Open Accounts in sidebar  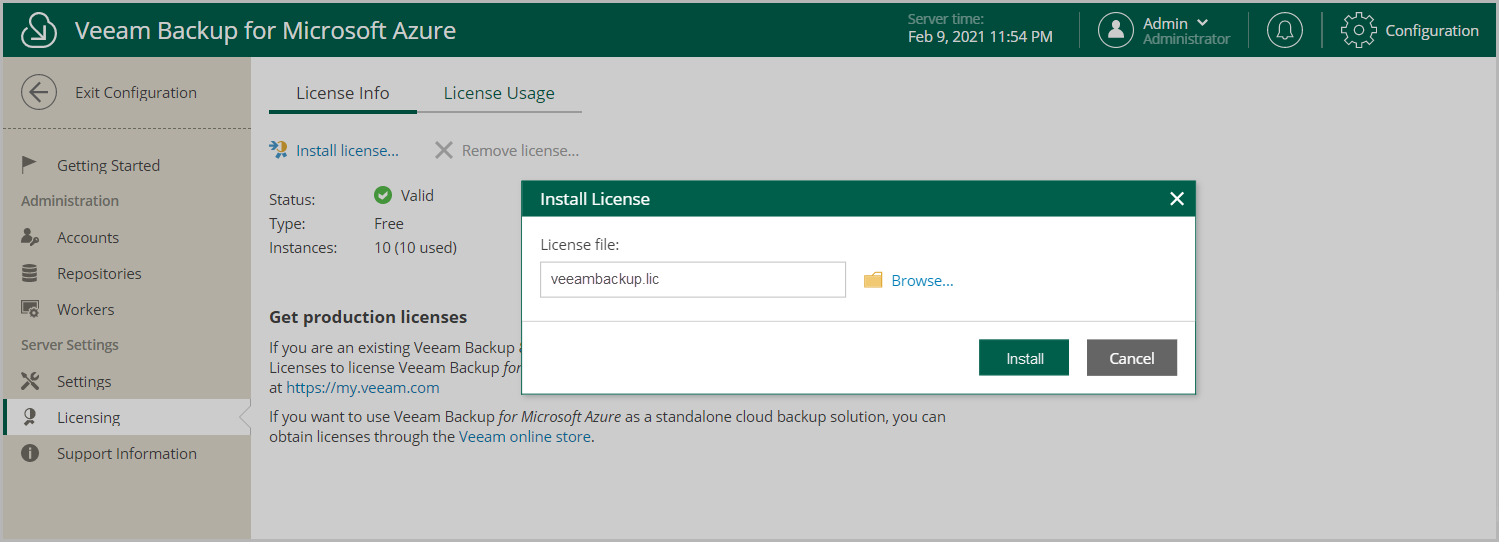pyautogui.click(x=126, y=237)
